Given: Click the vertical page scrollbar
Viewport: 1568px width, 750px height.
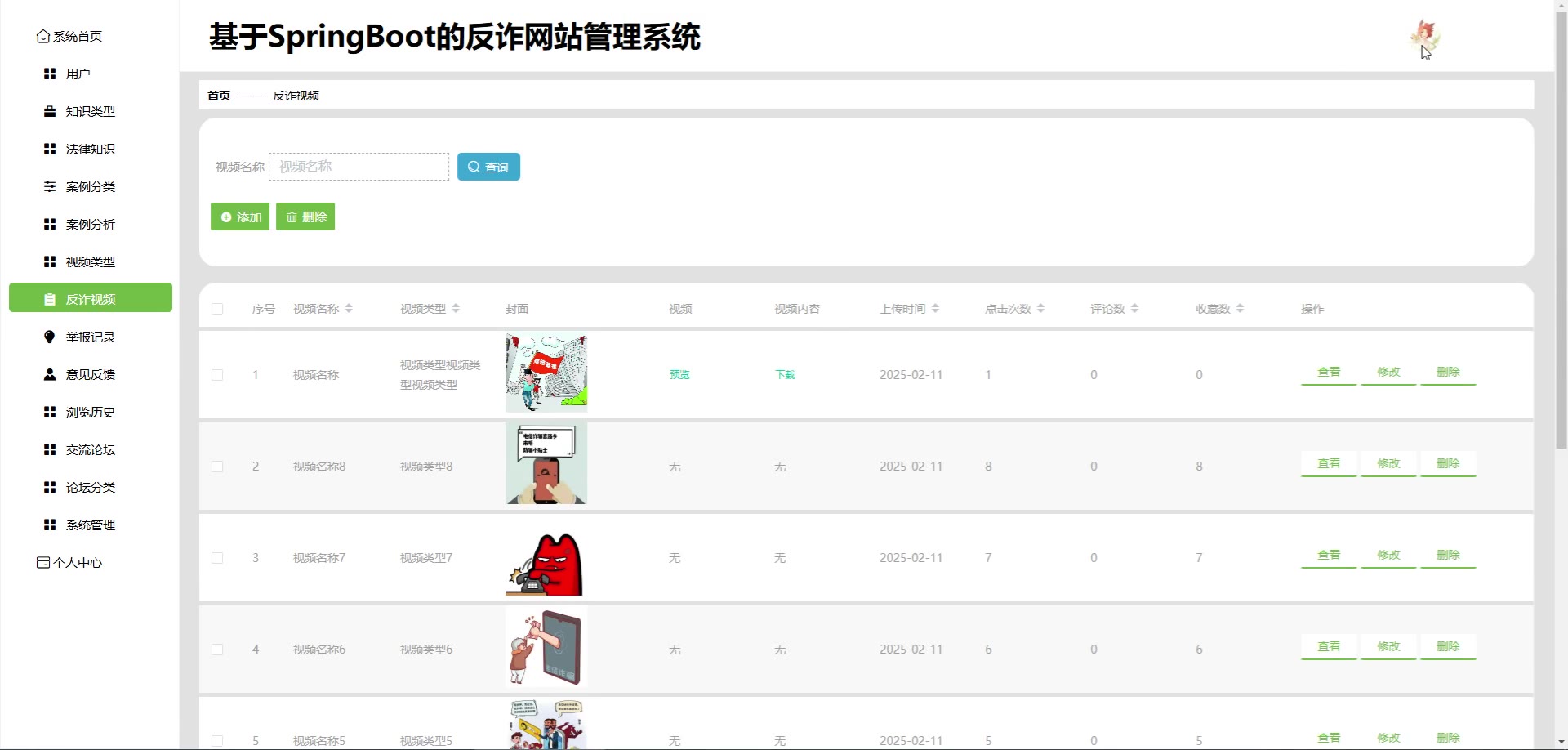Looking at the screenshot, I should [1561, 229].
